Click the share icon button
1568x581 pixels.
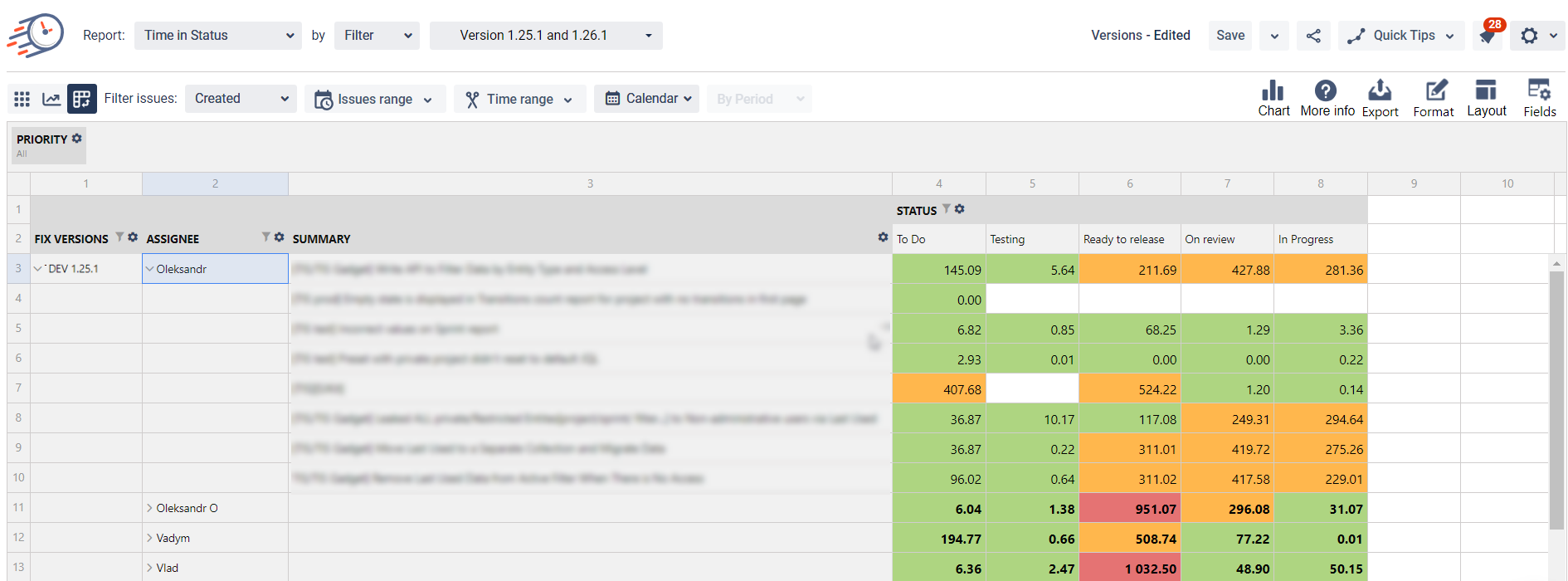click(1313, 36)
